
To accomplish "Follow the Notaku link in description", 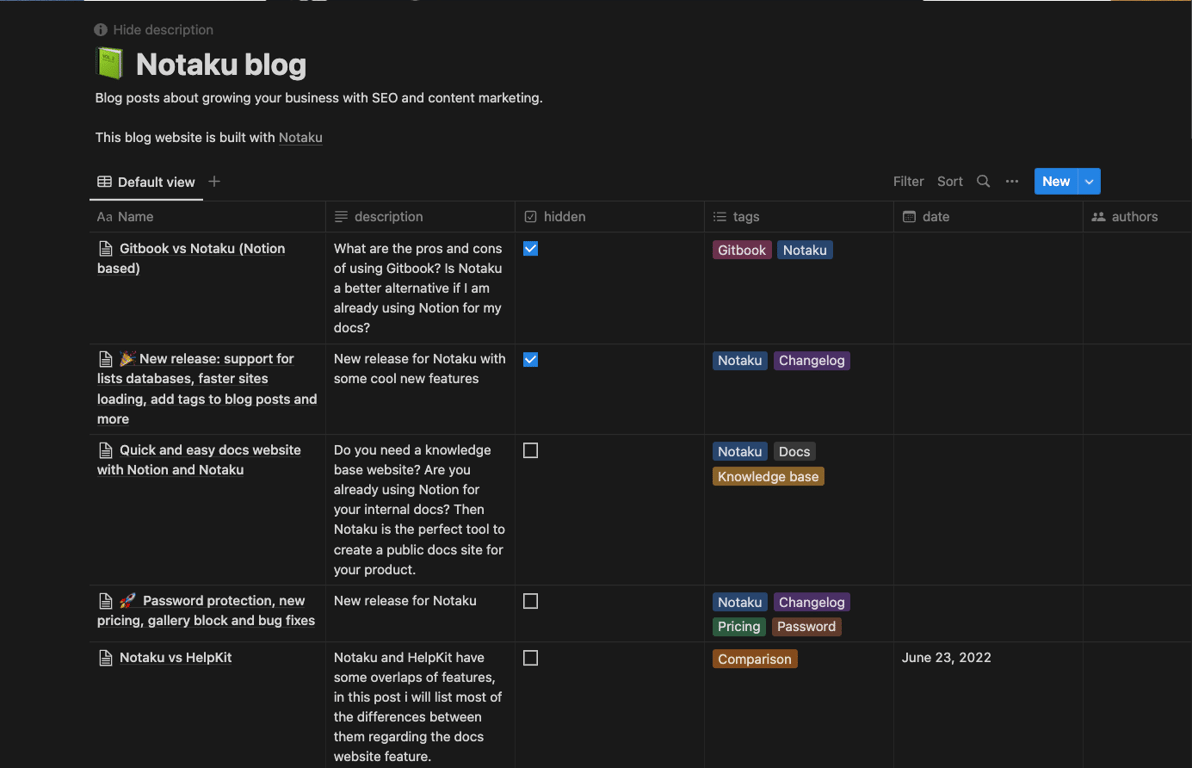I will pos(300,138).
